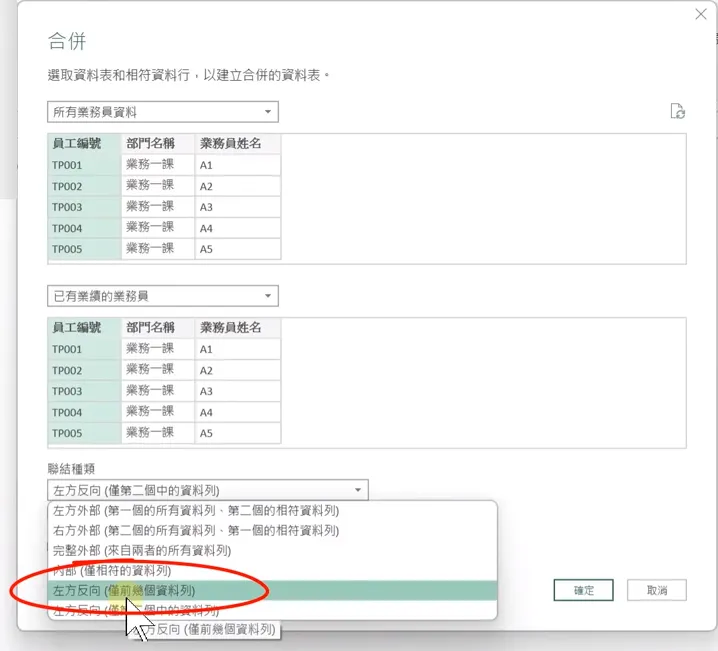Screen dimensions: 718x651
Task: Select 業務員姓名 column header in second table
Action: (238, 328)
